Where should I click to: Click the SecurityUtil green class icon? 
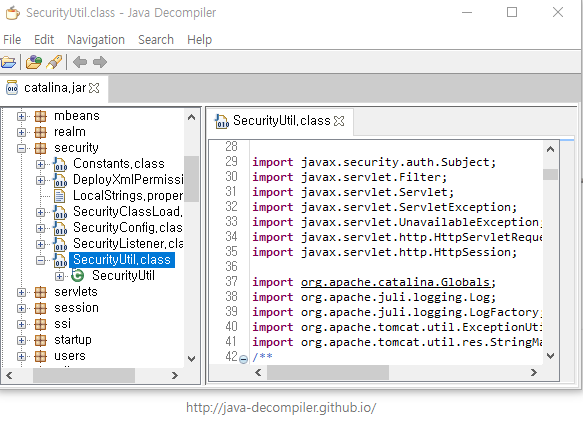(78, 276)
